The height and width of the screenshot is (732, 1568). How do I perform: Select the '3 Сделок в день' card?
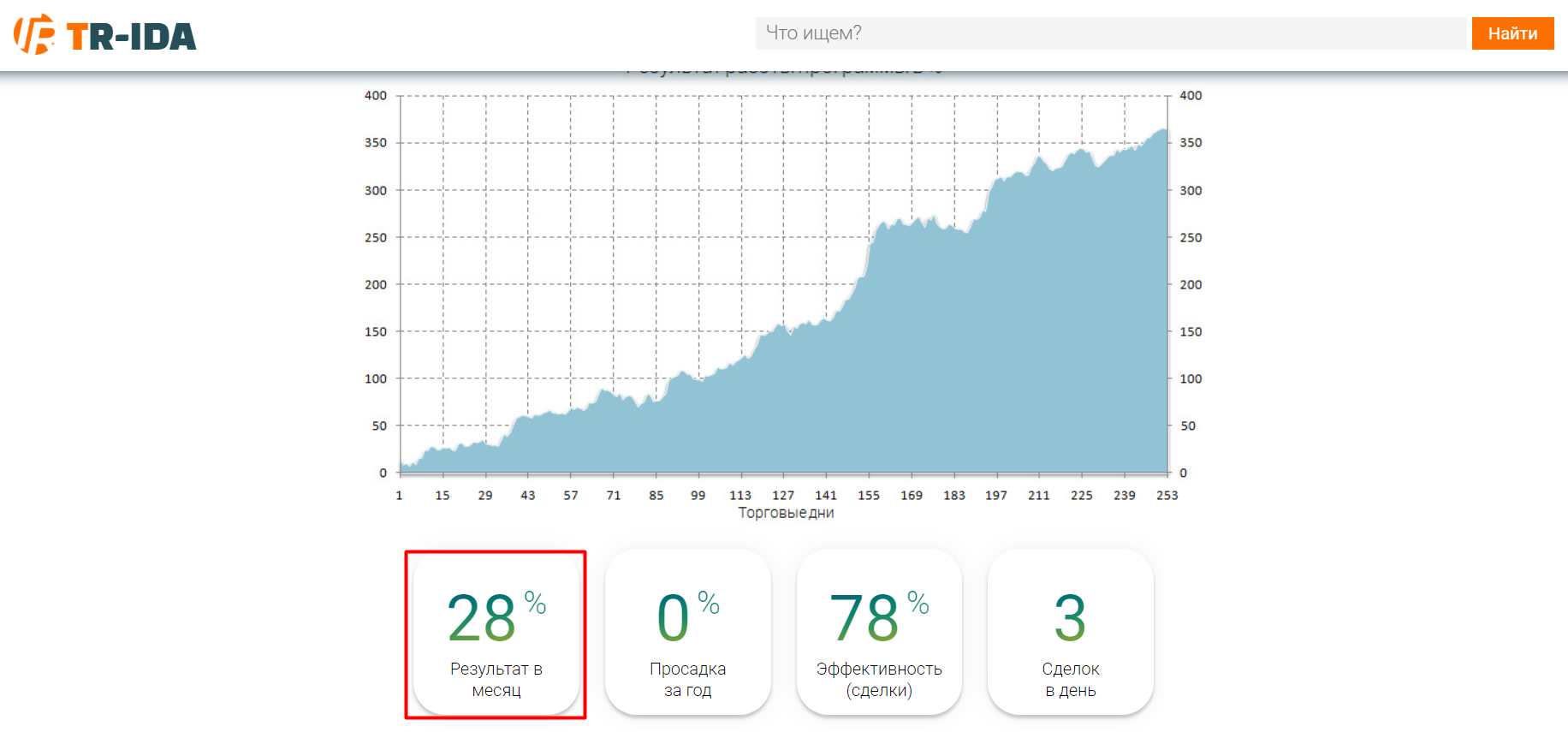tap(1071, 633)
